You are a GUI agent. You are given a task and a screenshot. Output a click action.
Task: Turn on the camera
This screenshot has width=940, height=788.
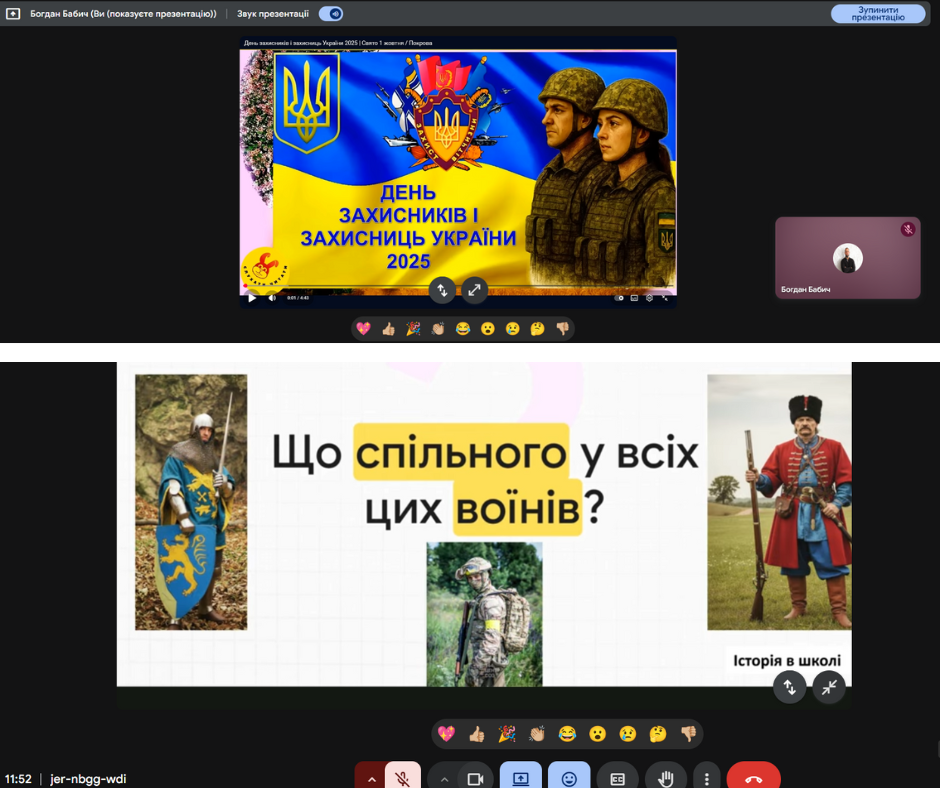(476, 778)
